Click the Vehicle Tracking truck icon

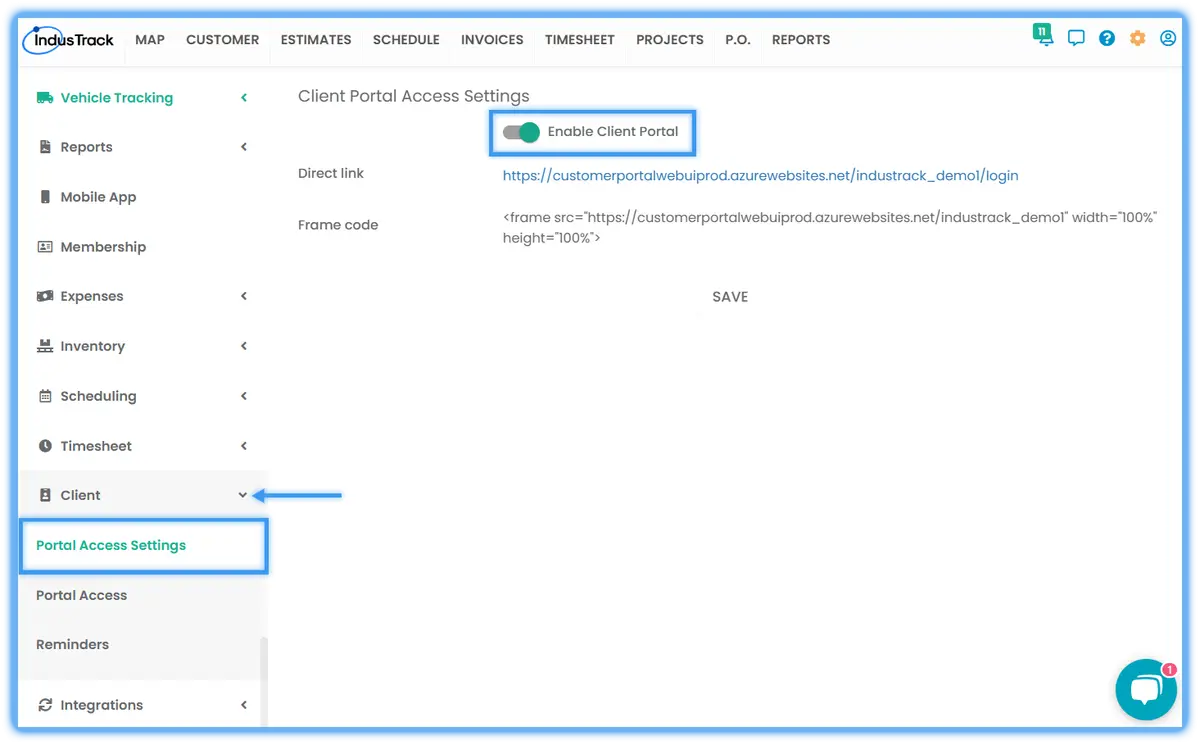click(x=45, y=98)
